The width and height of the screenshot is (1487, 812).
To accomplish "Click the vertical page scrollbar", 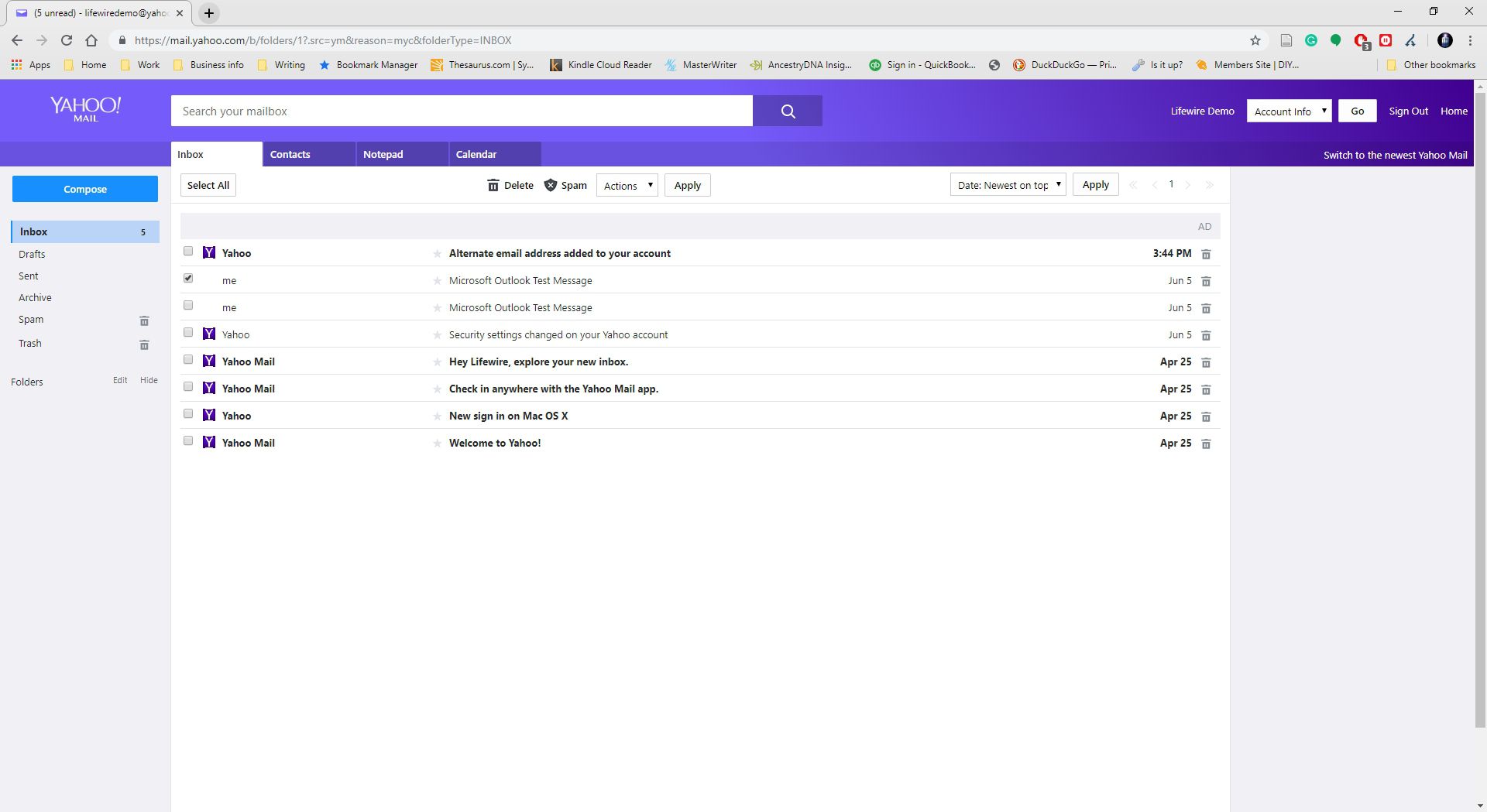I will pos(1480,410).
